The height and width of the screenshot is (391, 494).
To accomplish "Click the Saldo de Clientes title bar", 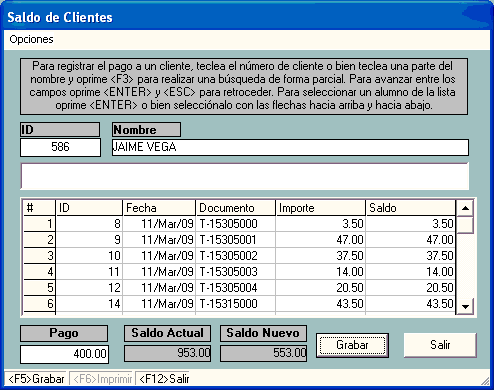I will [247, 17].
